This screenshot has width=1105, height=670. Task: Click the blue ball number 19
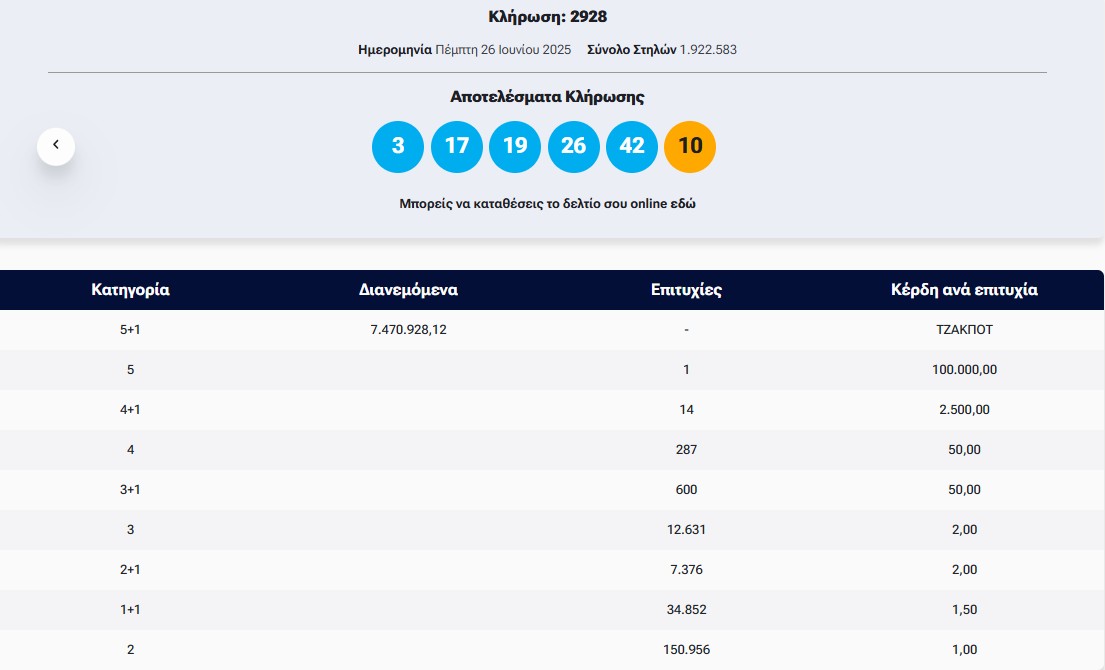point(515,146)
